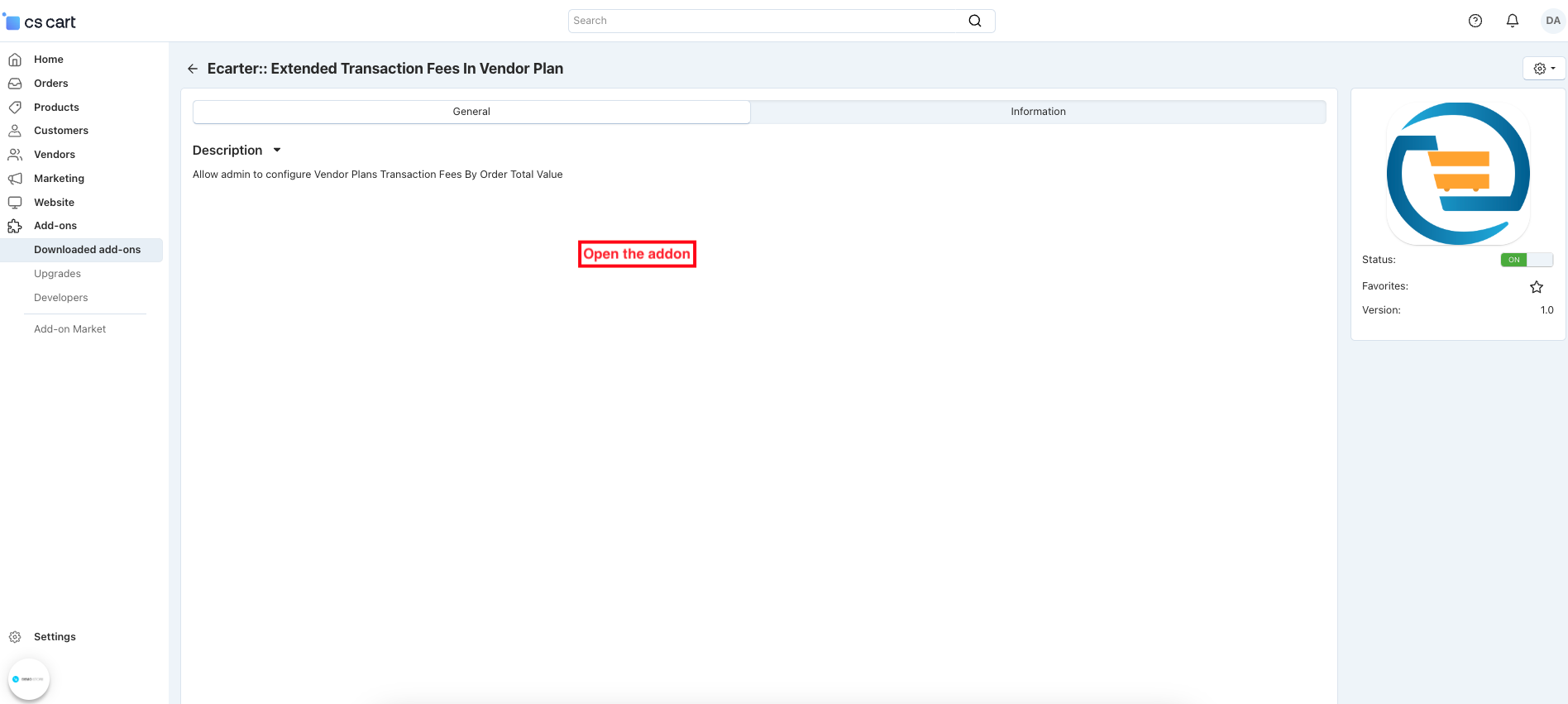Screen dimensions: 1568x704
Task: Add addon to favorites via star
Action: tap(1536, 287)
